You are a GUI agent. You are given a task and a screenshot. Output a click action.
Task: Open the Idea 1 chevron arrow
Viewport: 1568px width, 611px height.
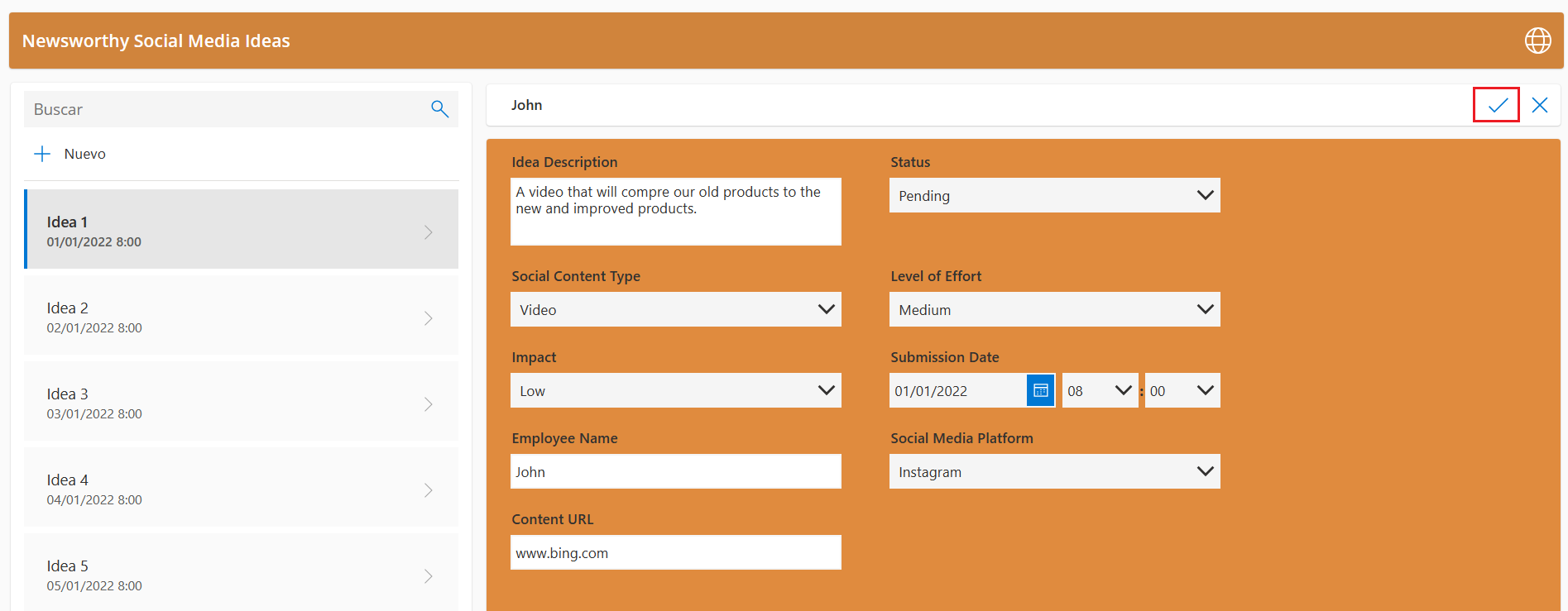(x=429, y=232)
